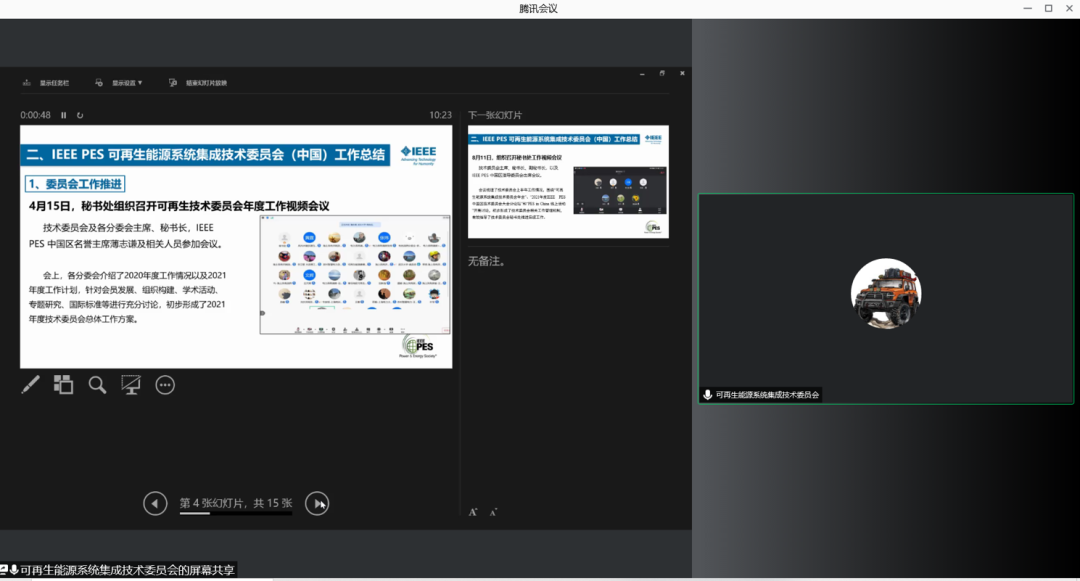1080x581 pixels.
Task: Click the 显示任务栏 show taskbar button
Action: [x=46, y=83]
